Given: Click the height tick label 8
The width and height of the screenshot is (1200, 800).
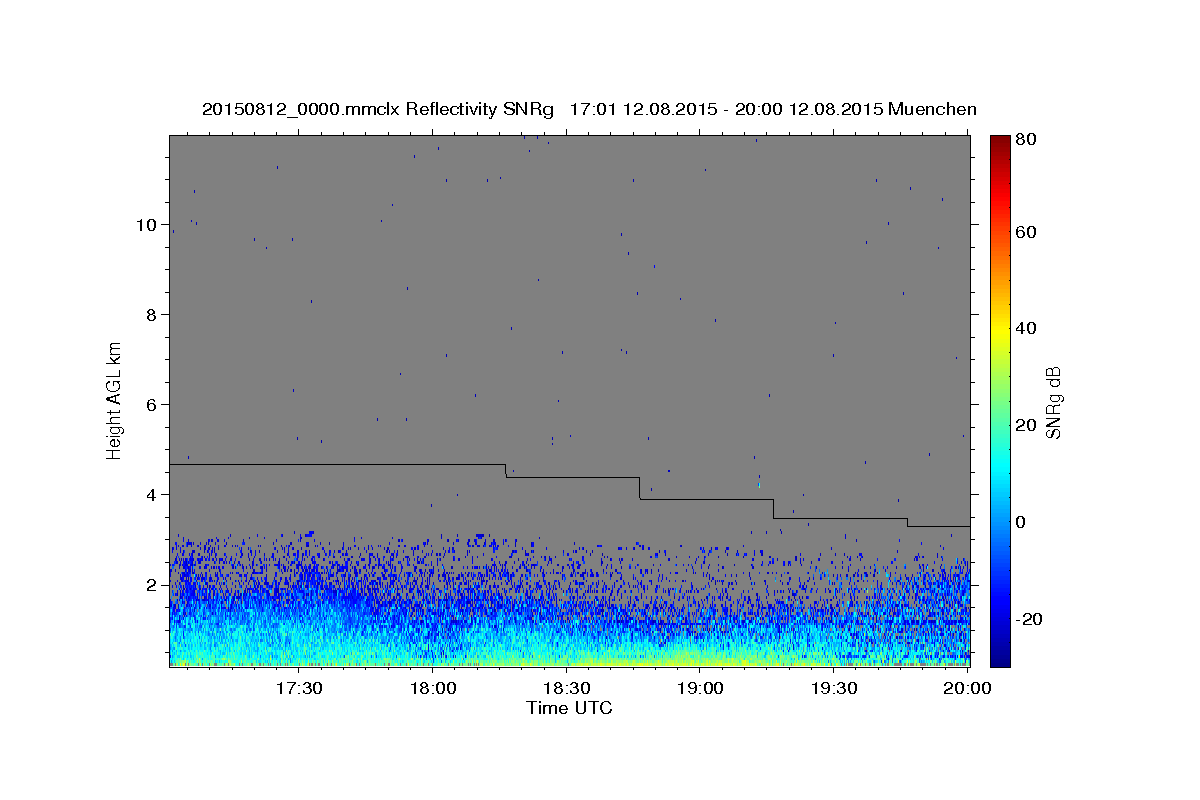Looking at the screenshot, I should point(151,315).
